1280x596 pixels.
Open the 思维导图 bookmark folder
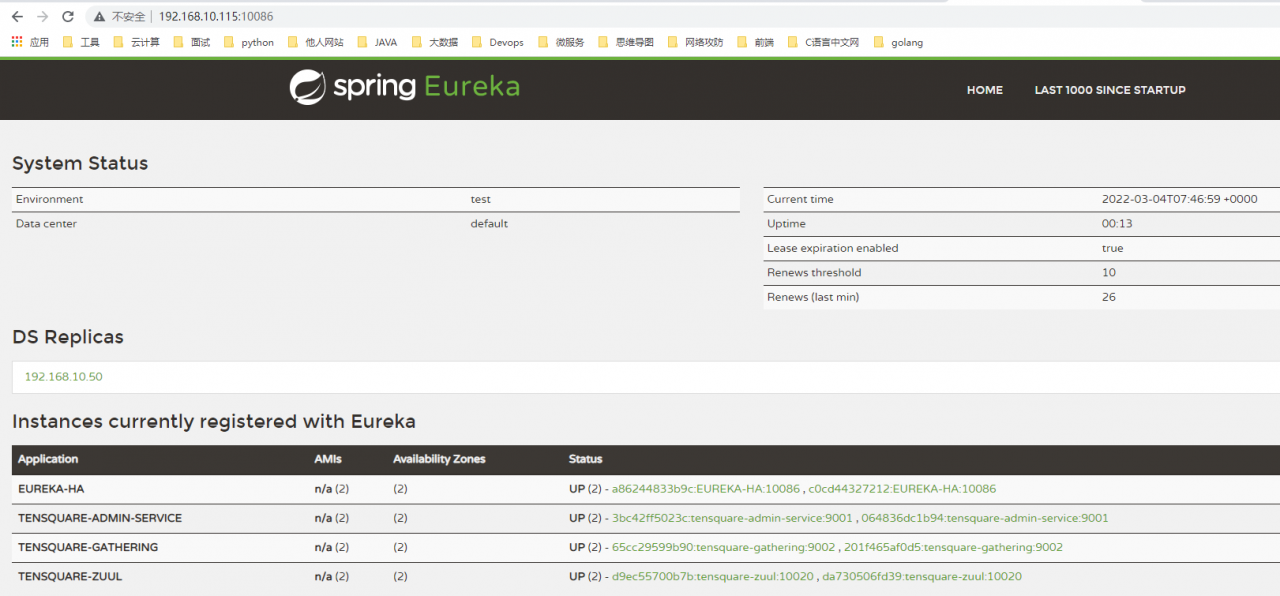pos(626,42)
